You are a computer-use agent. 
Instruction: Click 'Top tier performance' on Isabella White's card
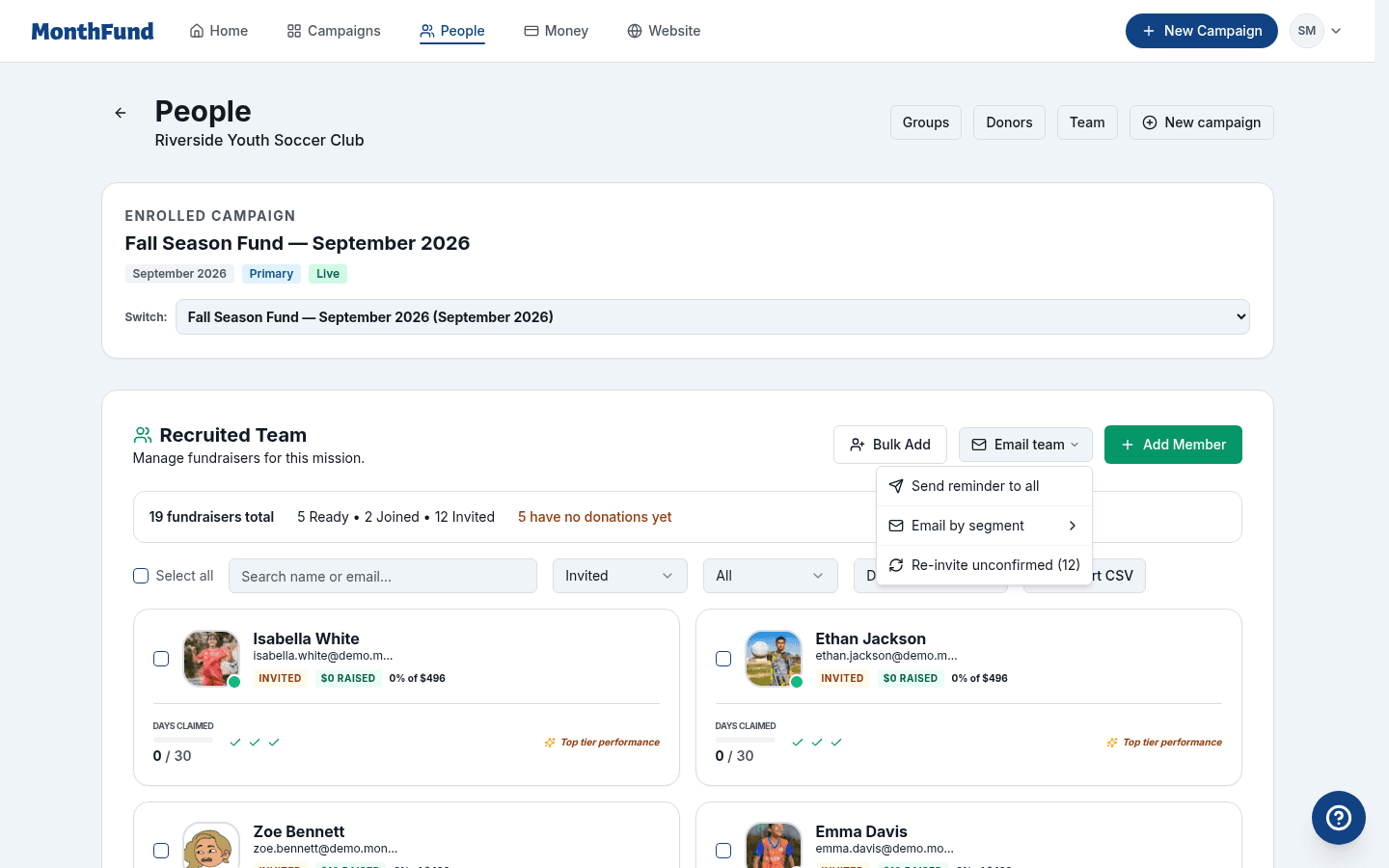click(x=611, y=743)
